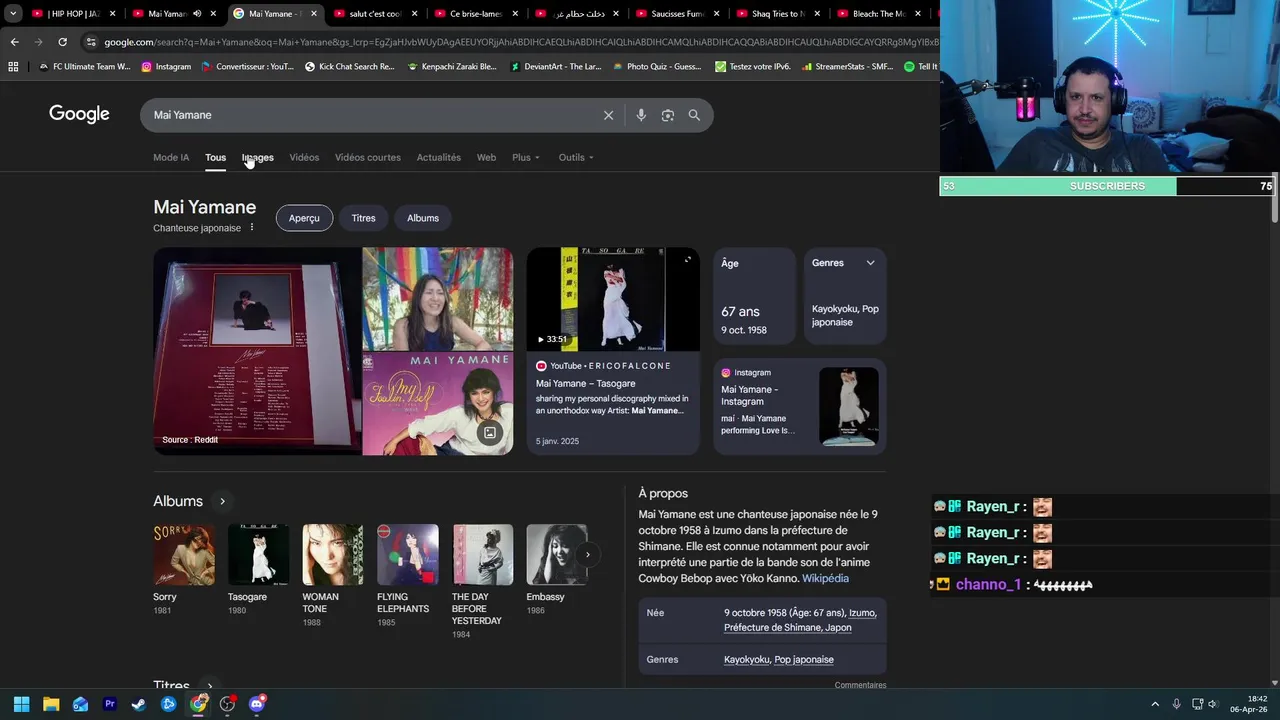Open Windows Start menu
The image size is (1280, 720).
click(x=22, y=704)
